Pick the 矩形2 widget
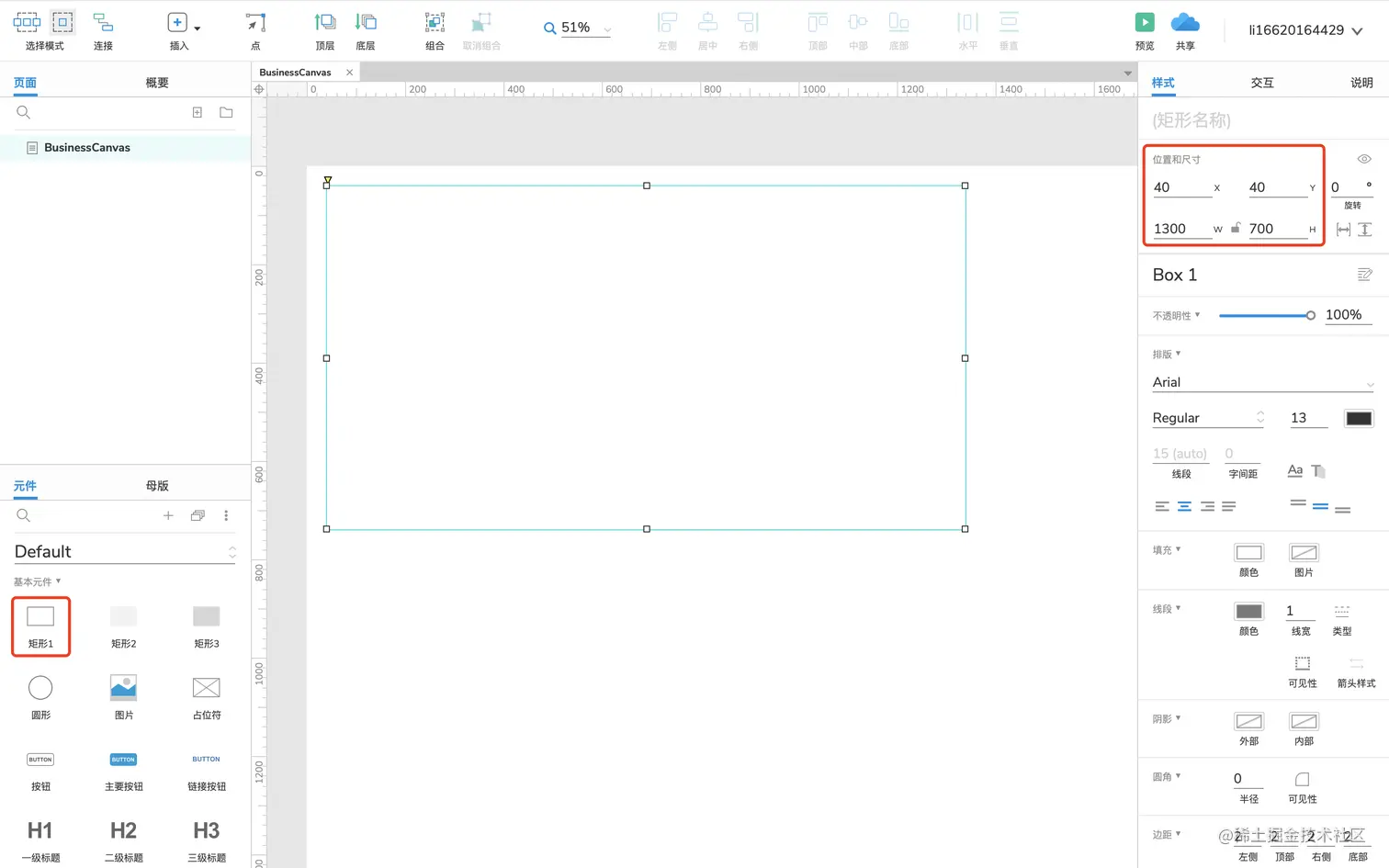Image resolution: width=1389 pixels, height=868 pixels. tap(123, 626)
